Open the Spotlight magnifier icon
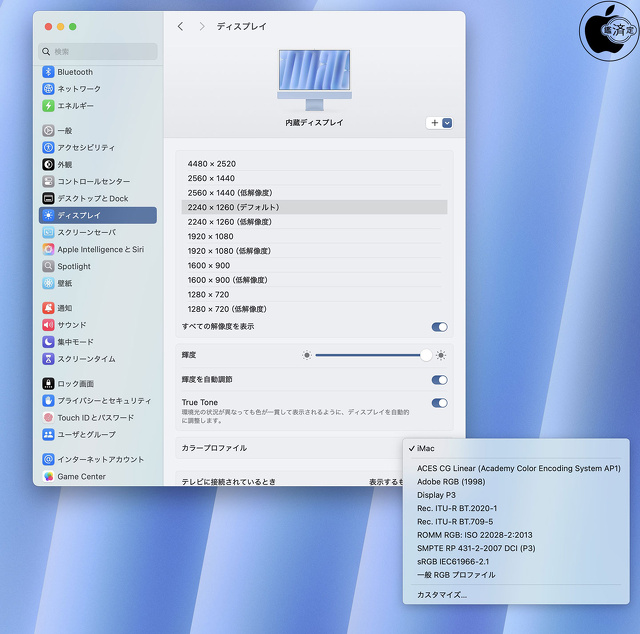Screen dimensions: 640x634 (48, 267)
